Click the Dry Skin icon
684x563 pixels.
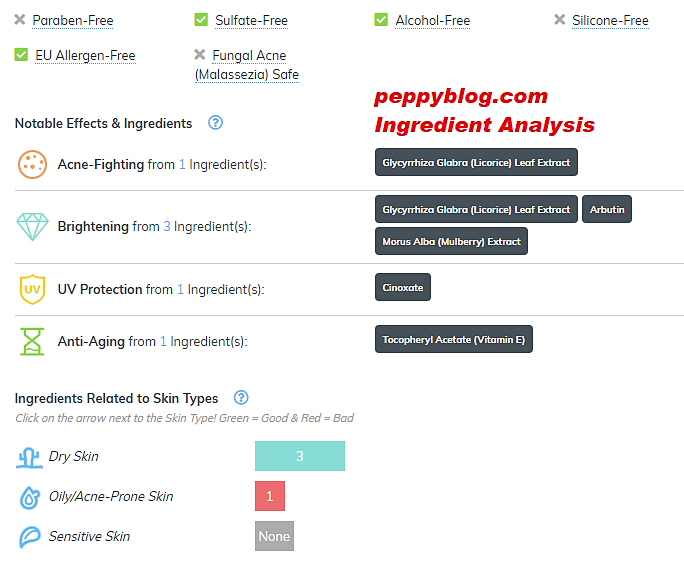pyautogui.click(x=29, y=457)
